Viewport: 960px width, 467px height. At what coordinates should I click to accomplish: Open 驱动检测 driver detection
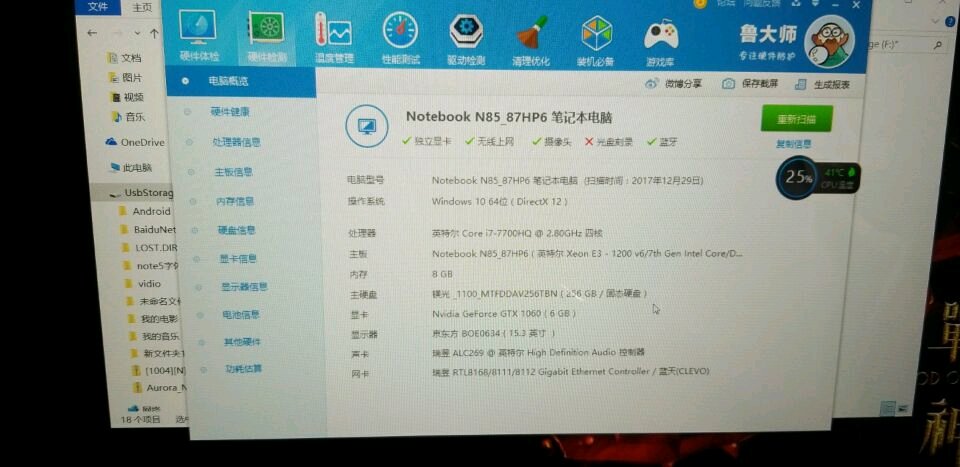466,39
